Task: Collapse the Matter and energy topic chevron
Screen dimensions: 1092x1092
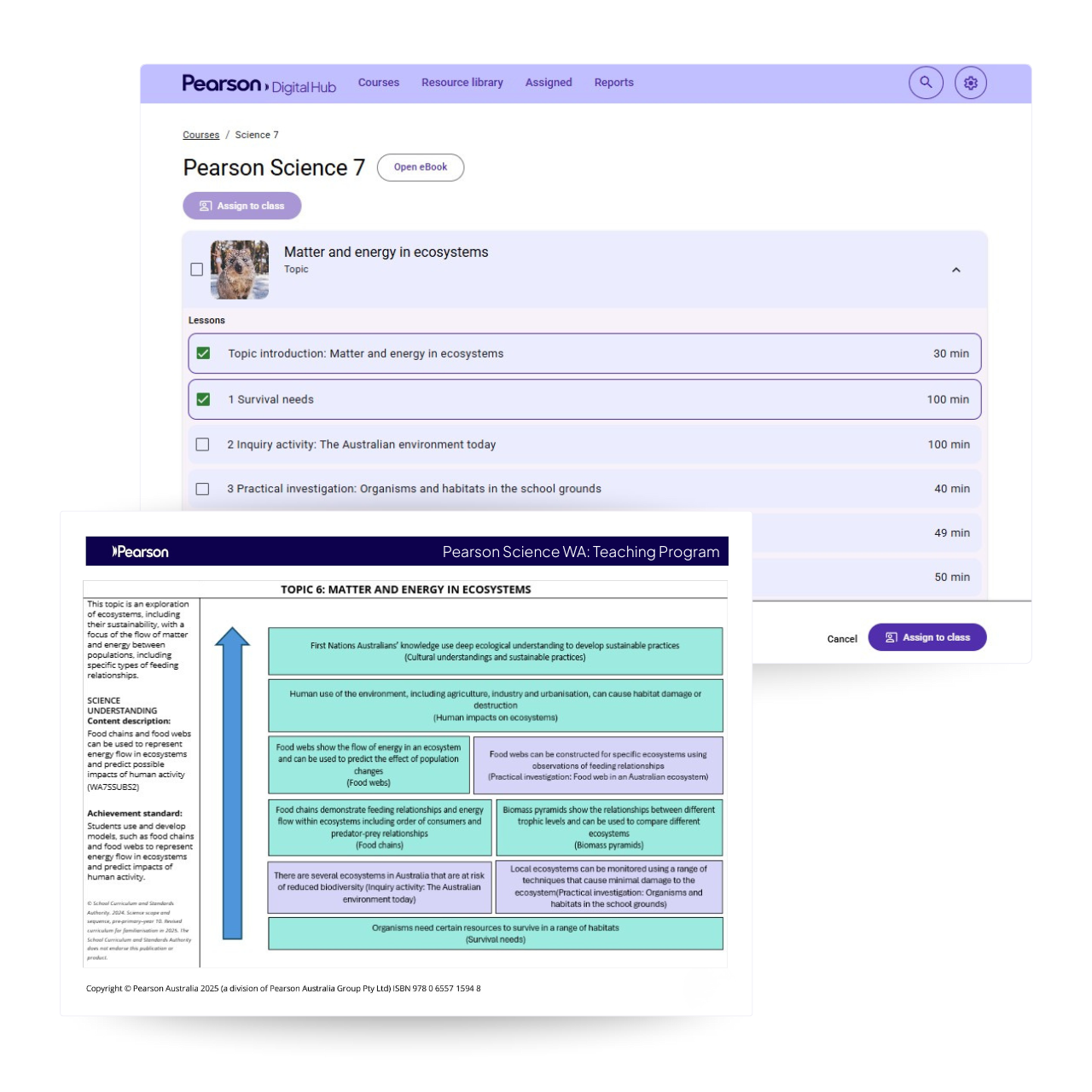Action: click(x=955, y=270)
